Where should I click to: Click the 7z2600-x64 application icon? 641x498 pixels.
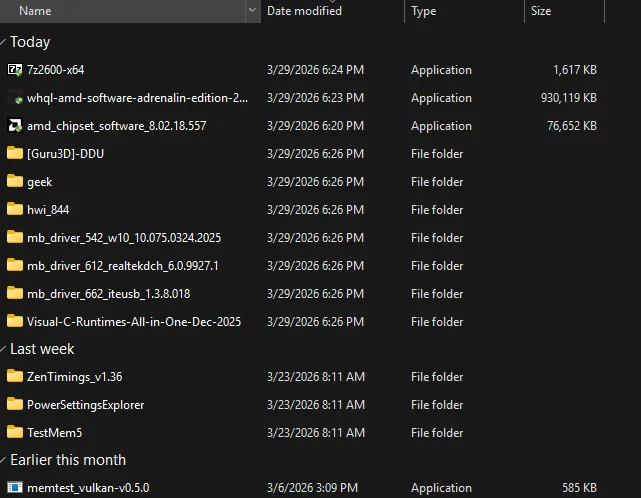tap(15, 70)
